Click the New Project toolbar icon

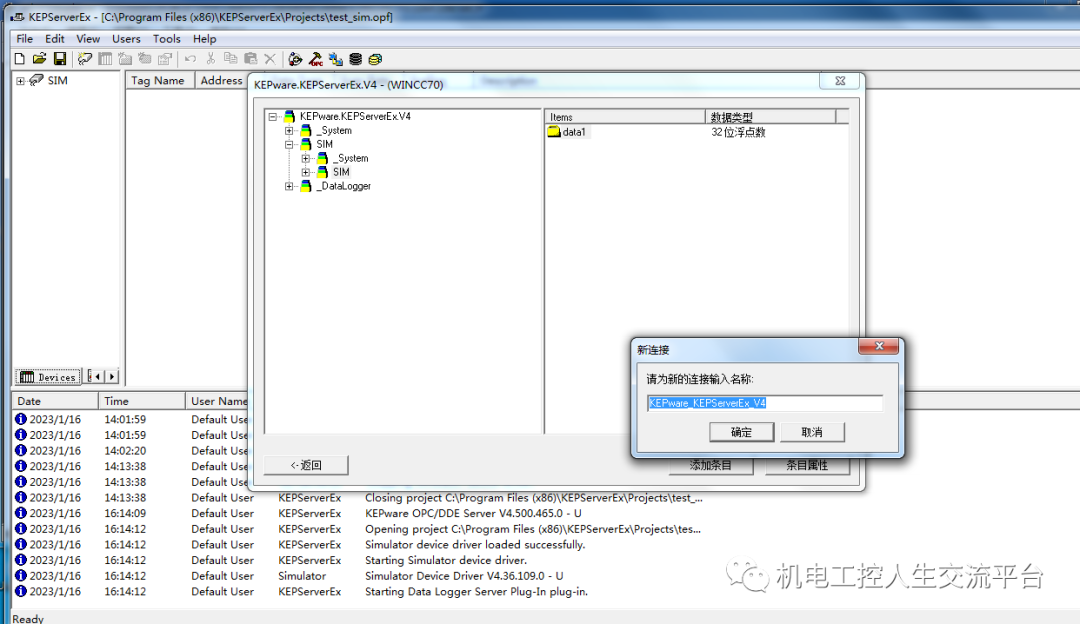point(19,59)
